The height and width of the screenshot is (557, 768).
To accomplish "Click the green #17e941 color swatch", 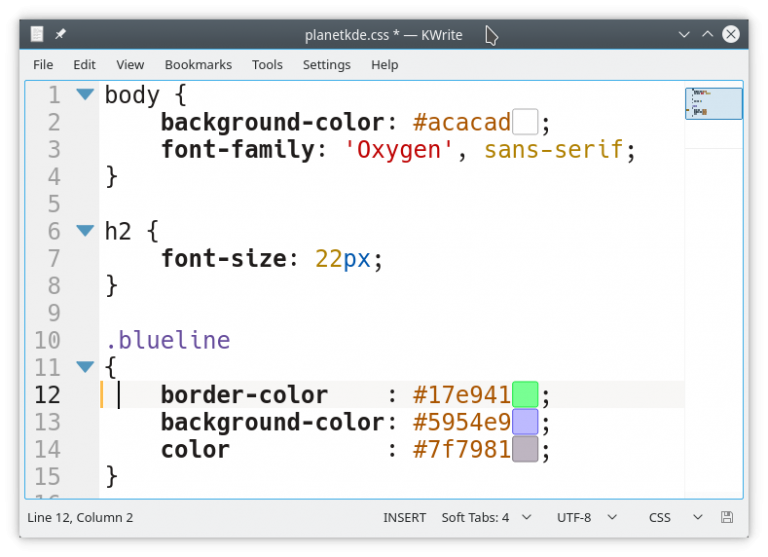I will pyautogui.click(x=525, y=394).
